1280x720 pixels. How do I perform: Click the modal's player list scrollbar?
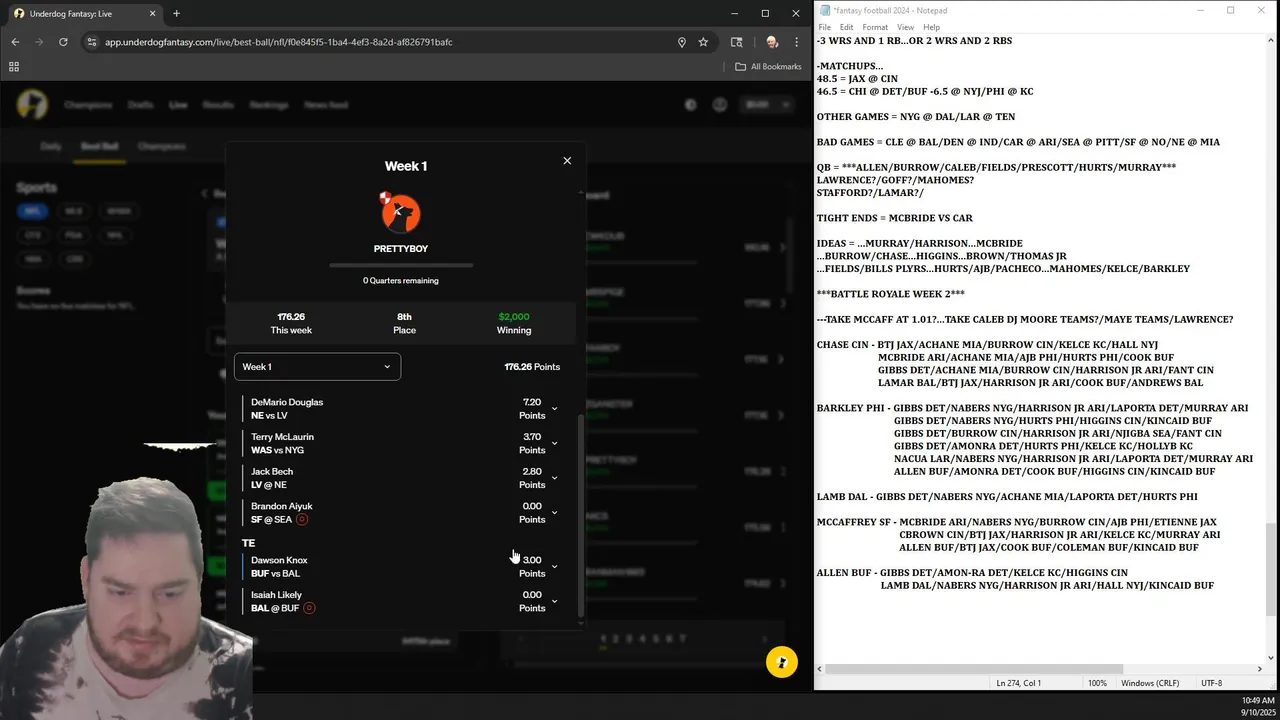tap(581, 515)
